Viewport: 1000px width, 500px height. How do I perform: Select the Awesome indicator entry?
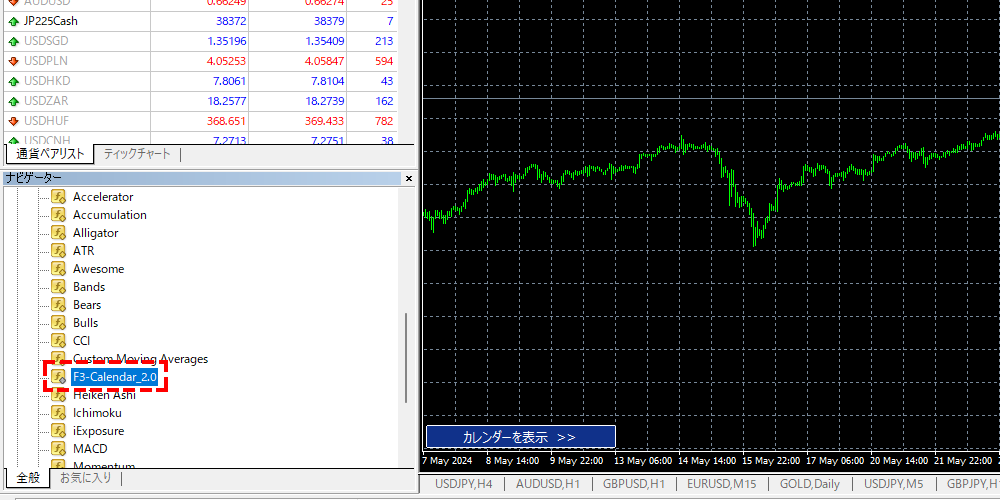(x=98, y=269)
